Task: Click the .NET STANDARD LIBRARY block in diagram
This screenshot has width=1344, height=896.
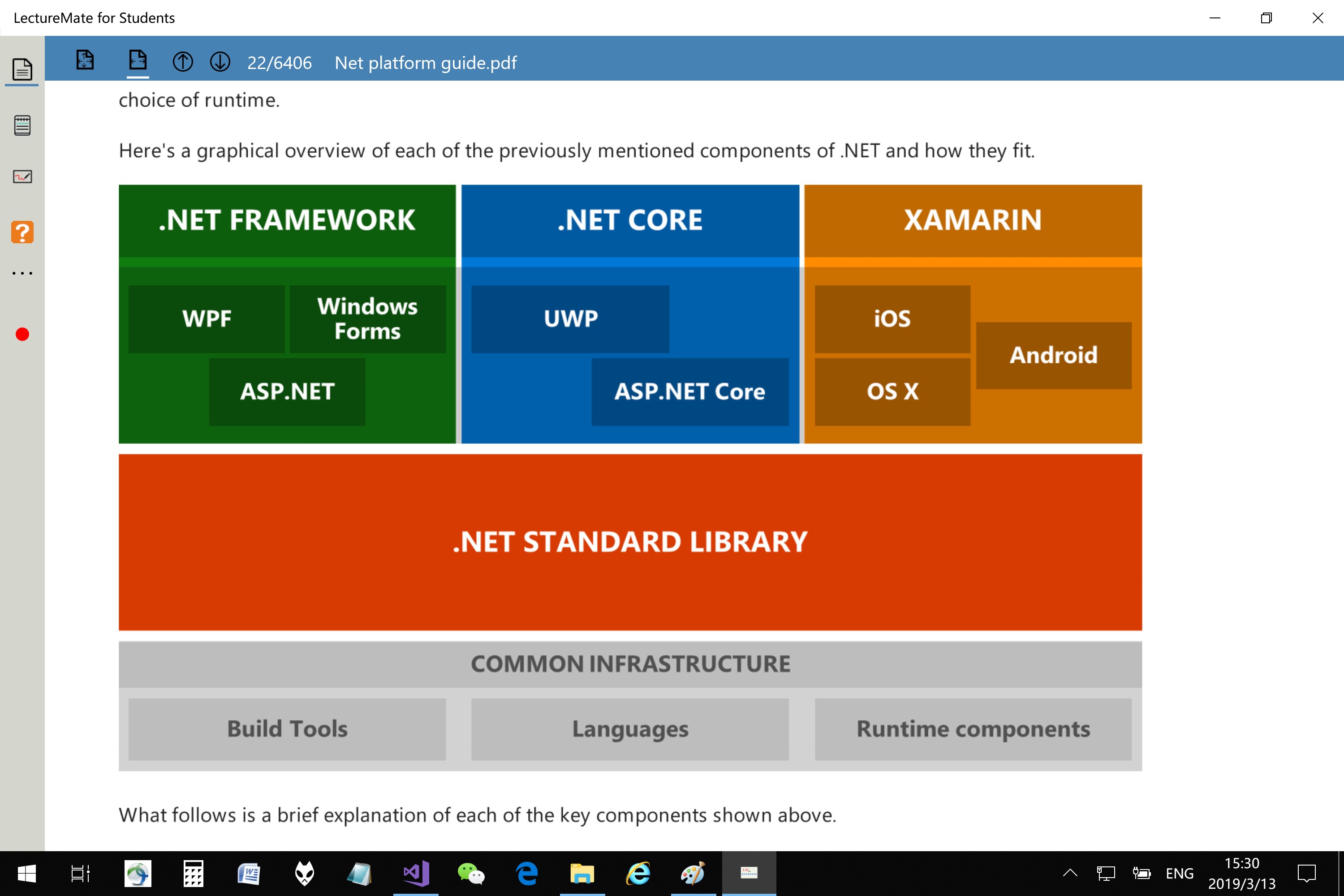Action: tap(630, 542)
